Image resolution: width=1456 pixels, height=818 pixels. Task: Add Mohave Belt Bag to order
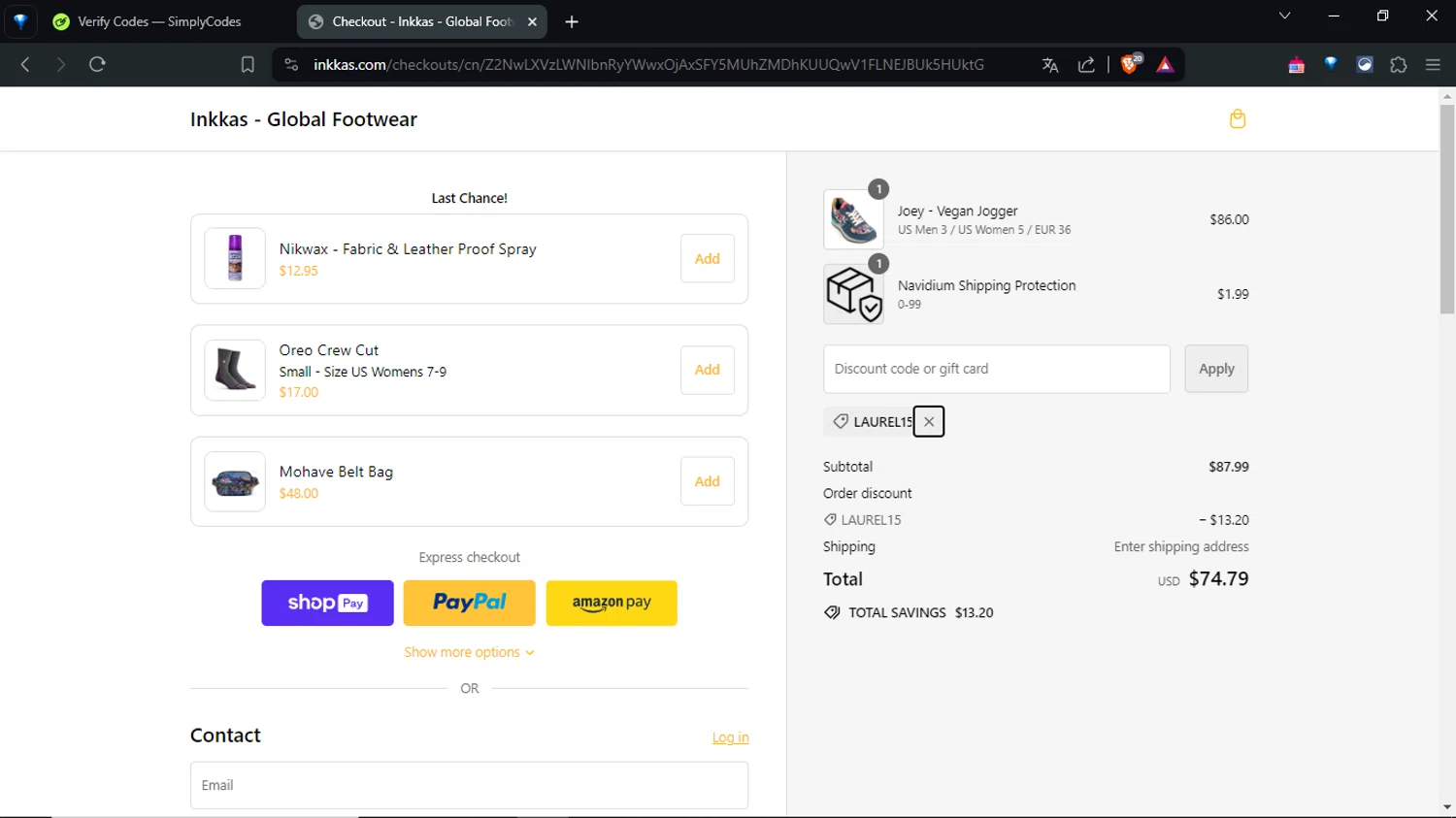(708, 481)
